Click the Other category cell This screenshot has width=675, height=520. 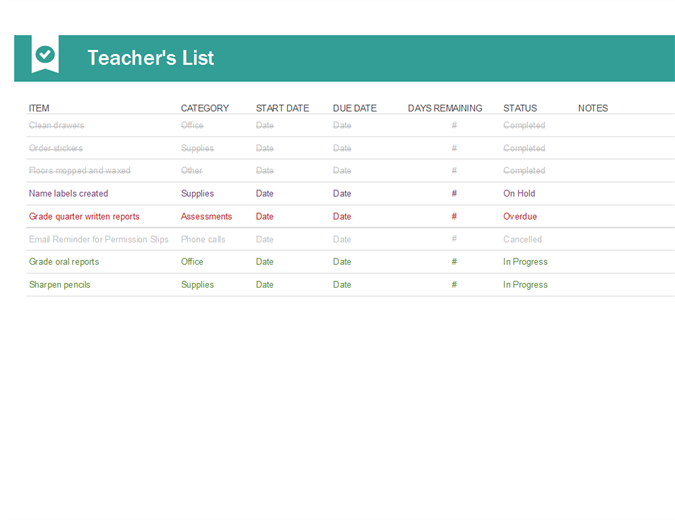(192, 170)
